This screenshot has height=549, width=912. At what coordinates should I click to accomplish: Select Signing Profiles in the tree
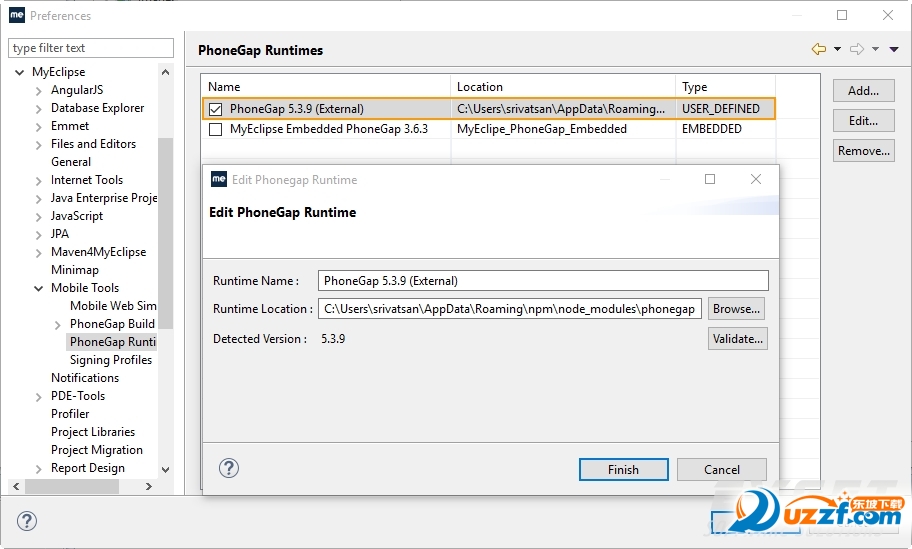(x=110, y=360)
